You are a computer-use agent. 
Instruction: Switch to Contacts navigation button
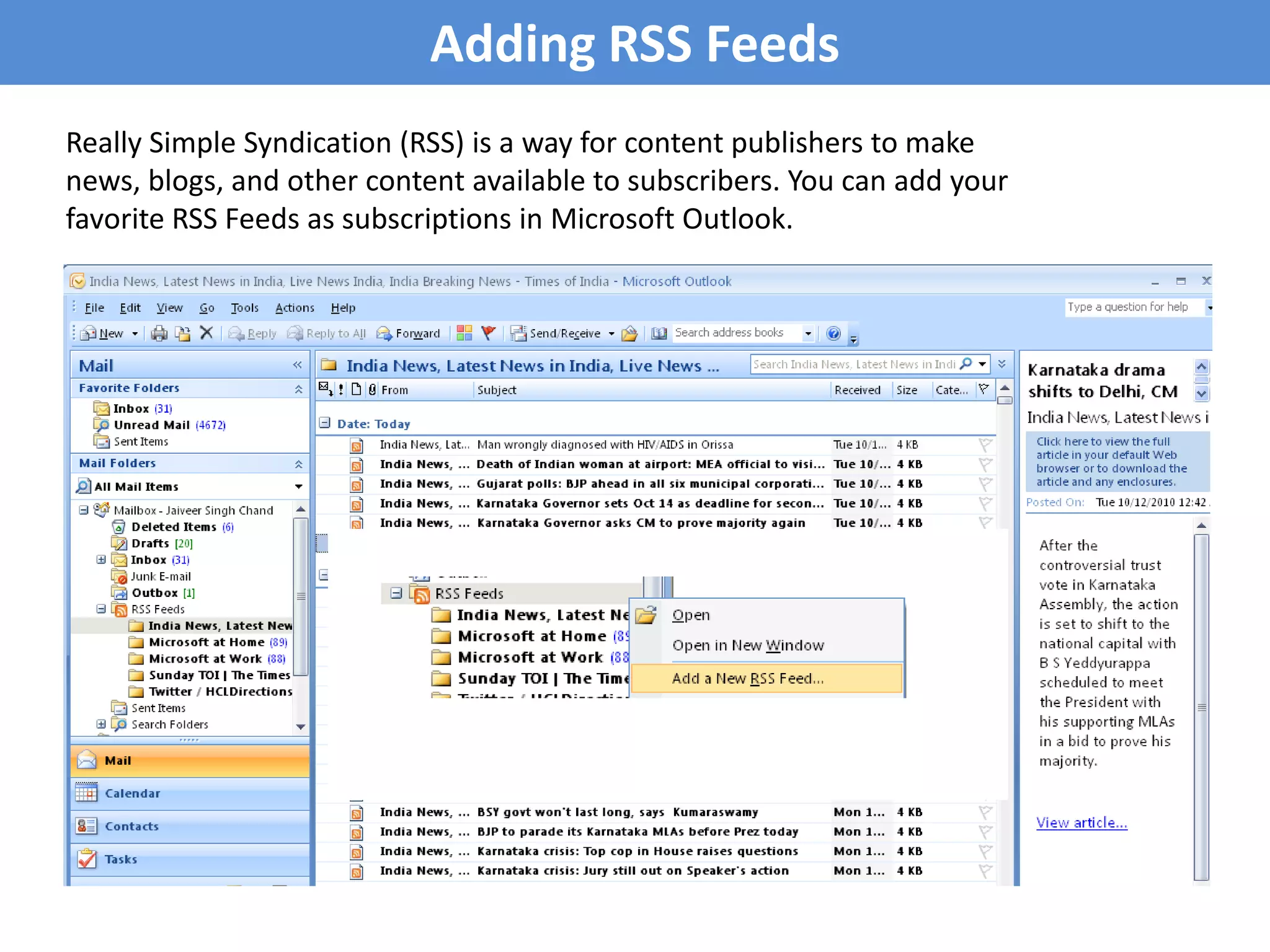click(190, 826)
